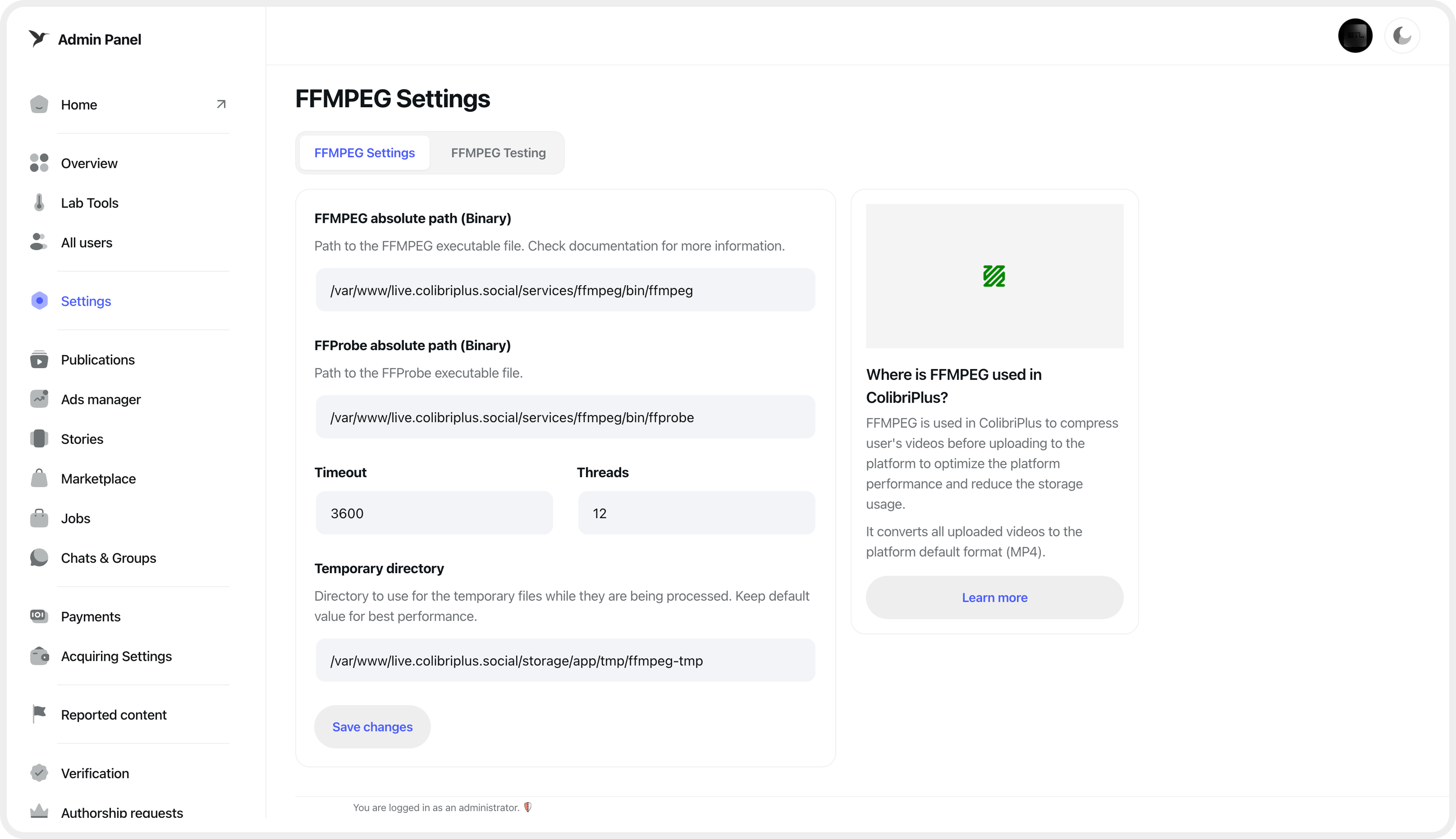Focus the FFProbe absolute path field
1456x839 pixels.
[565, 417]
